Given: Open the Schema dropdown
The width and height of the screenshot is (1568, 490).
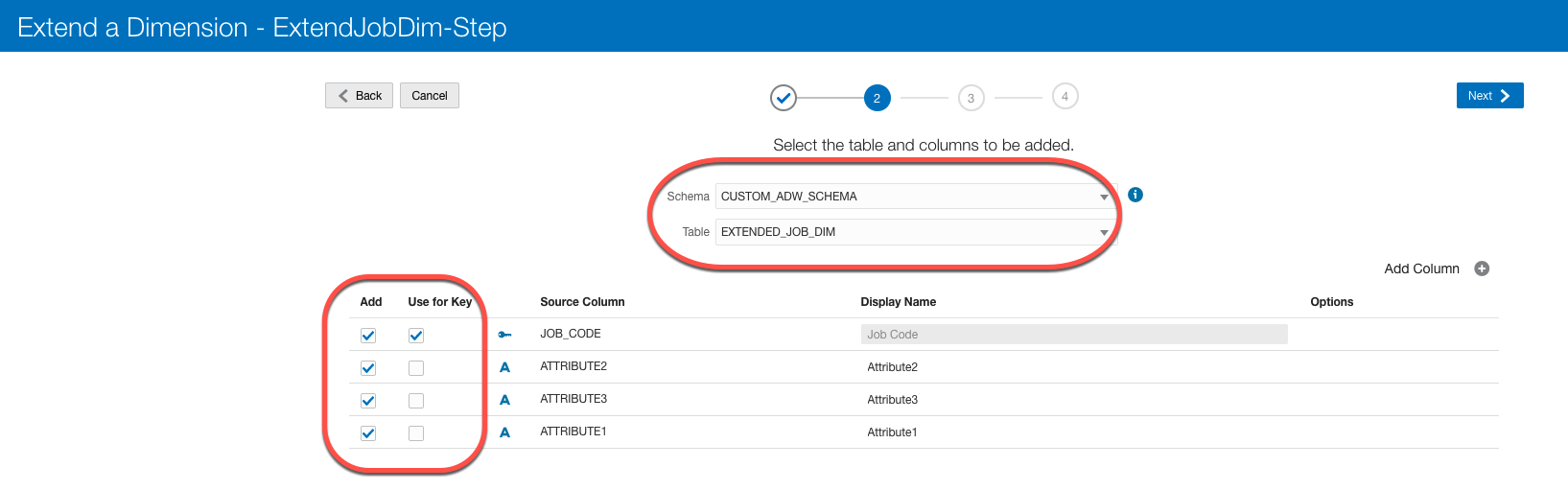Looking at the screenshot, I should tap(915, 197).
